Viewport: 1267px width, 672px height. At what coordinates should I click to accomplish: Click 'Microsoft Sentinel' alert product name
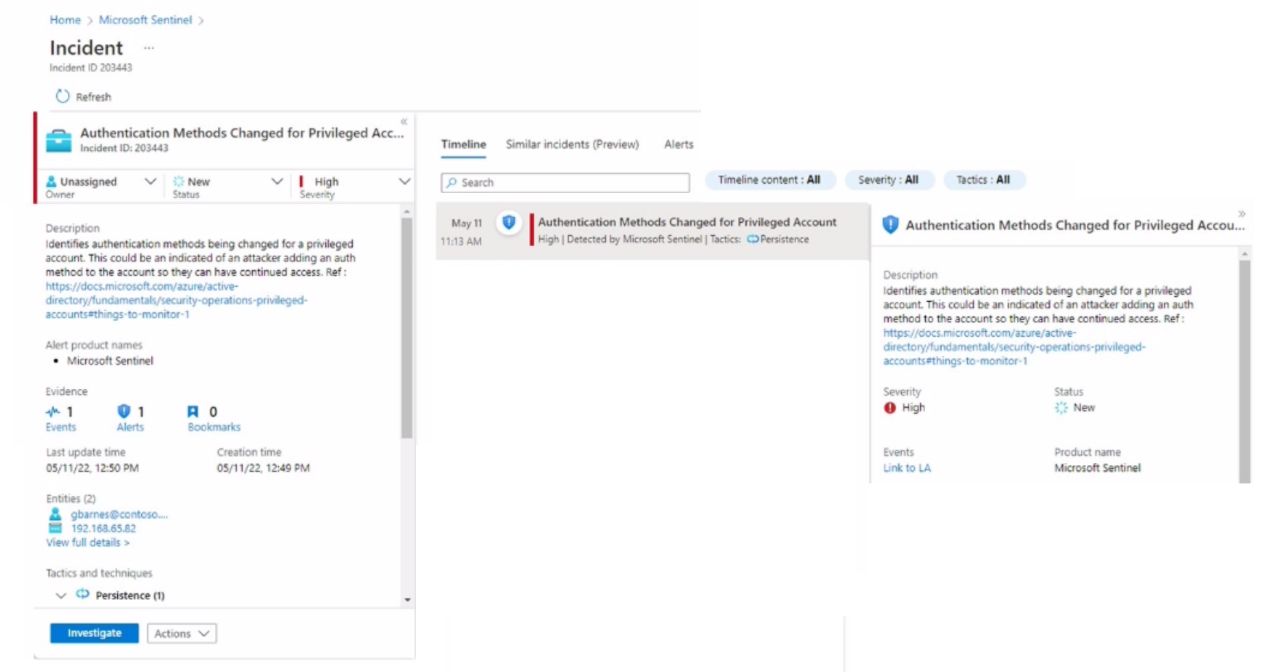pyautogui.click(x=110, y=361)
